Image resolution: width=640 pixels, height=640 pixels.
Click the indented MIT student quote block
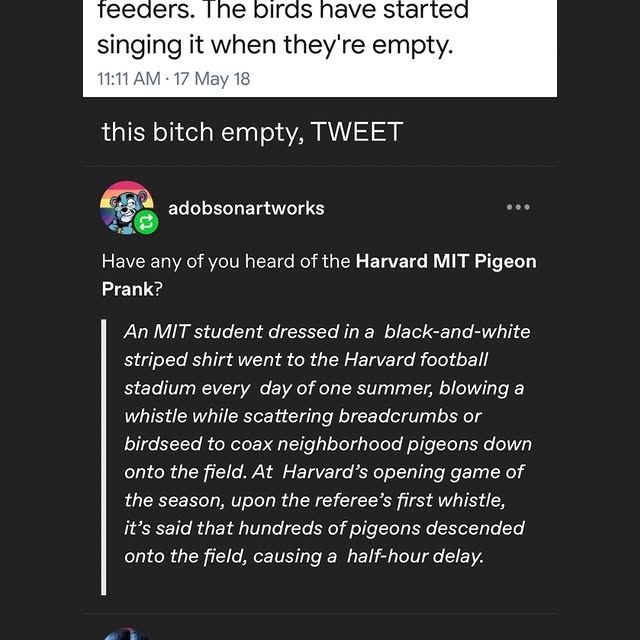click(327, 444)
